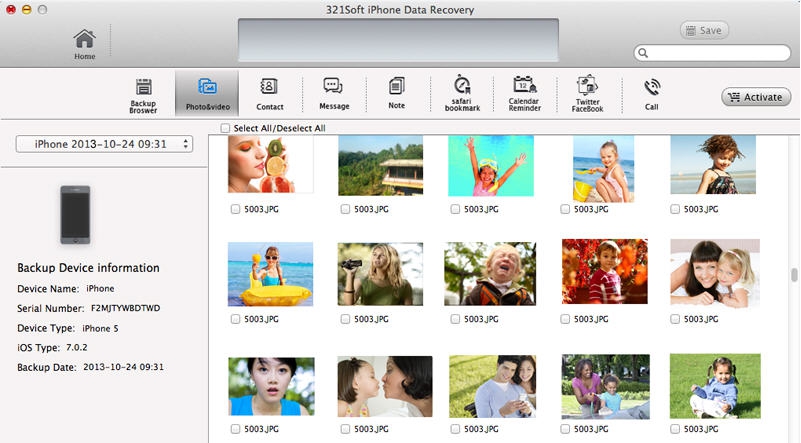Select the girl kissing mom thumbnail
The width and height of the screenshot is (801, 443).
tap(385, 386)
